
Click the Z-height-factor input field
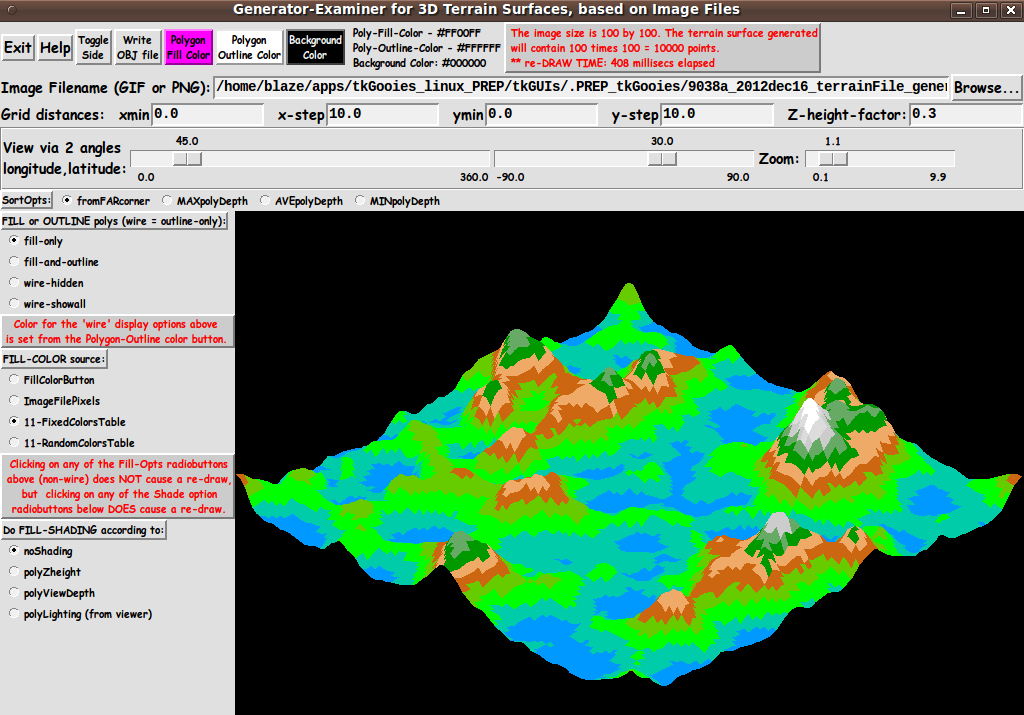pyautogui.click(x=966, y=114)
